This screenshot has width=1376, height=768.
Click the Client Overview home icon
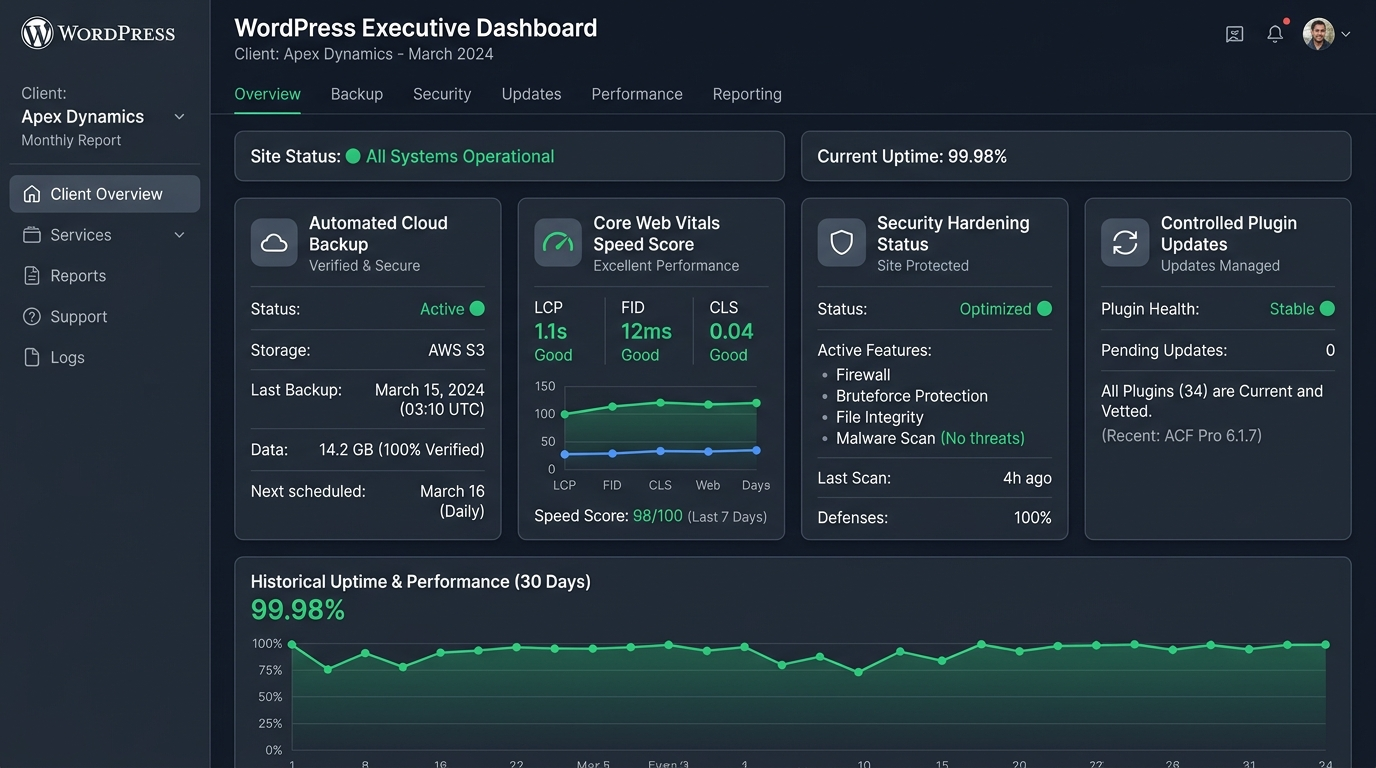click(32, 194)
